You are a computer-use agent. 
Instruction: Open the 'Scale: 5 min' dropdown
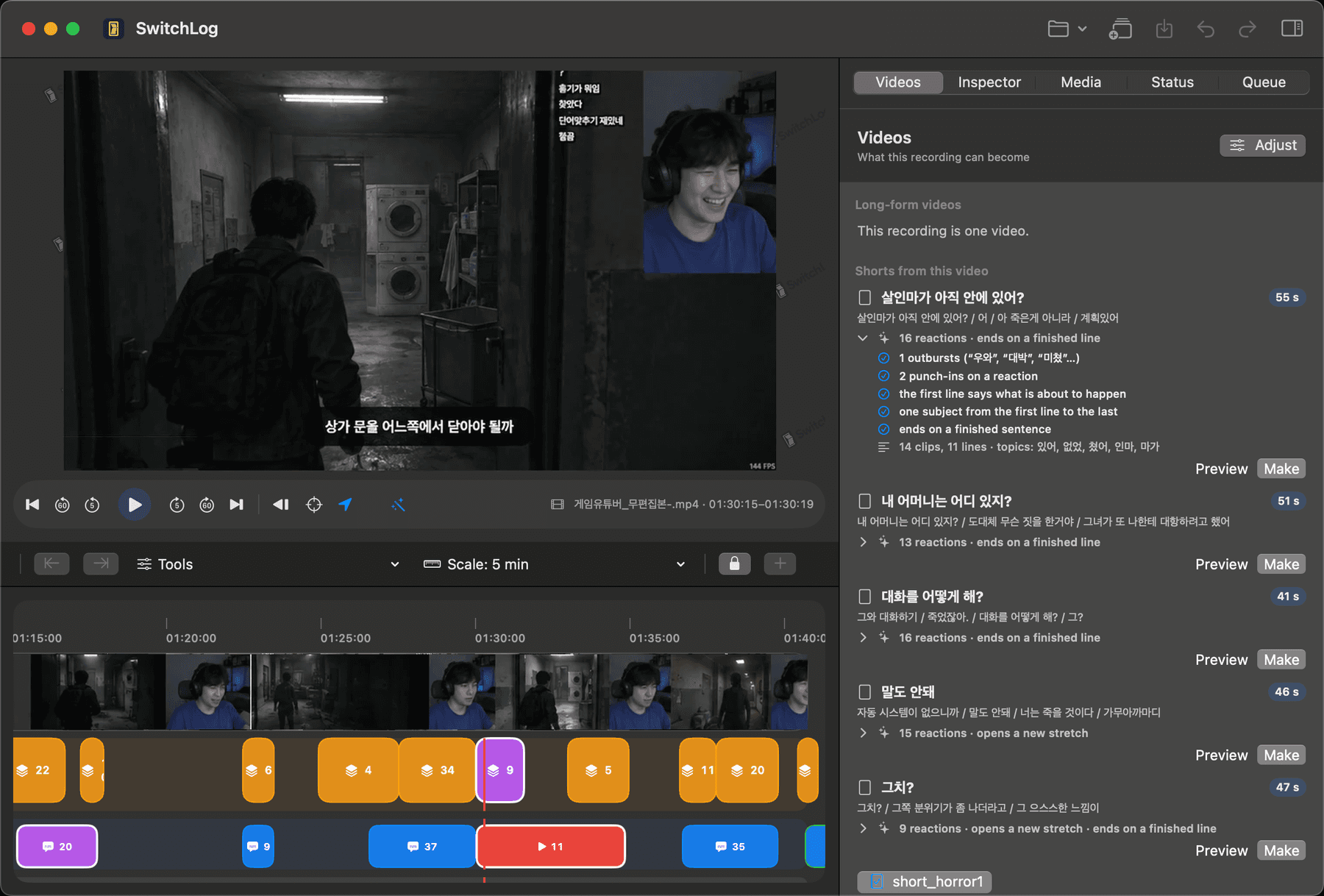[555, 564]
